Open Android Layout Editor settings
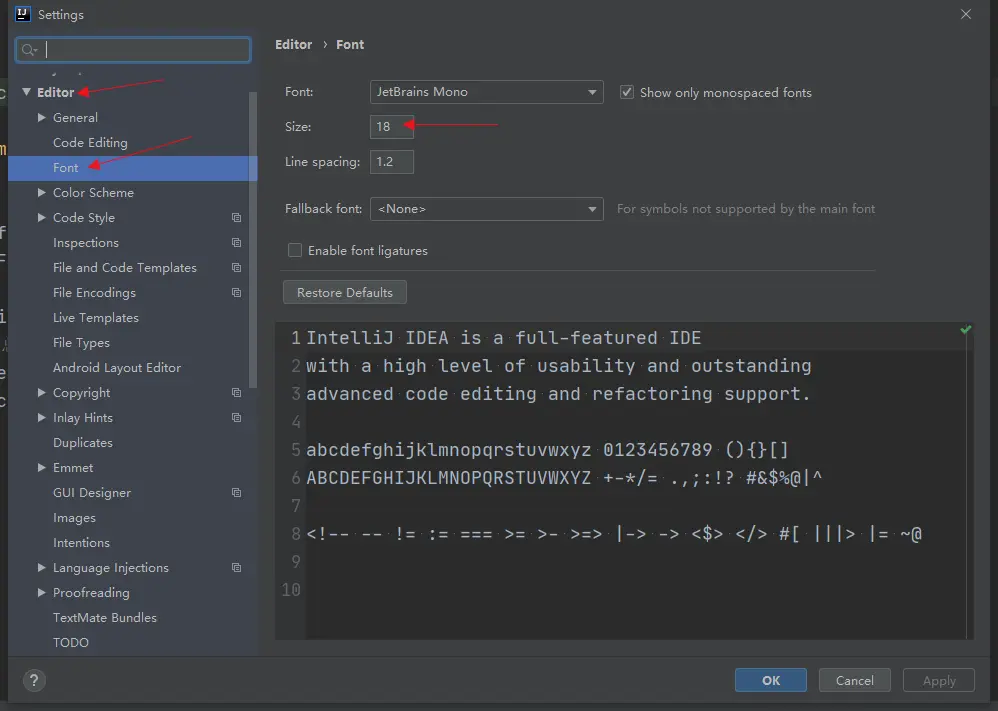The height and width of the screenshot is (711, 998). pyautogui.click(x=116, y=367)
